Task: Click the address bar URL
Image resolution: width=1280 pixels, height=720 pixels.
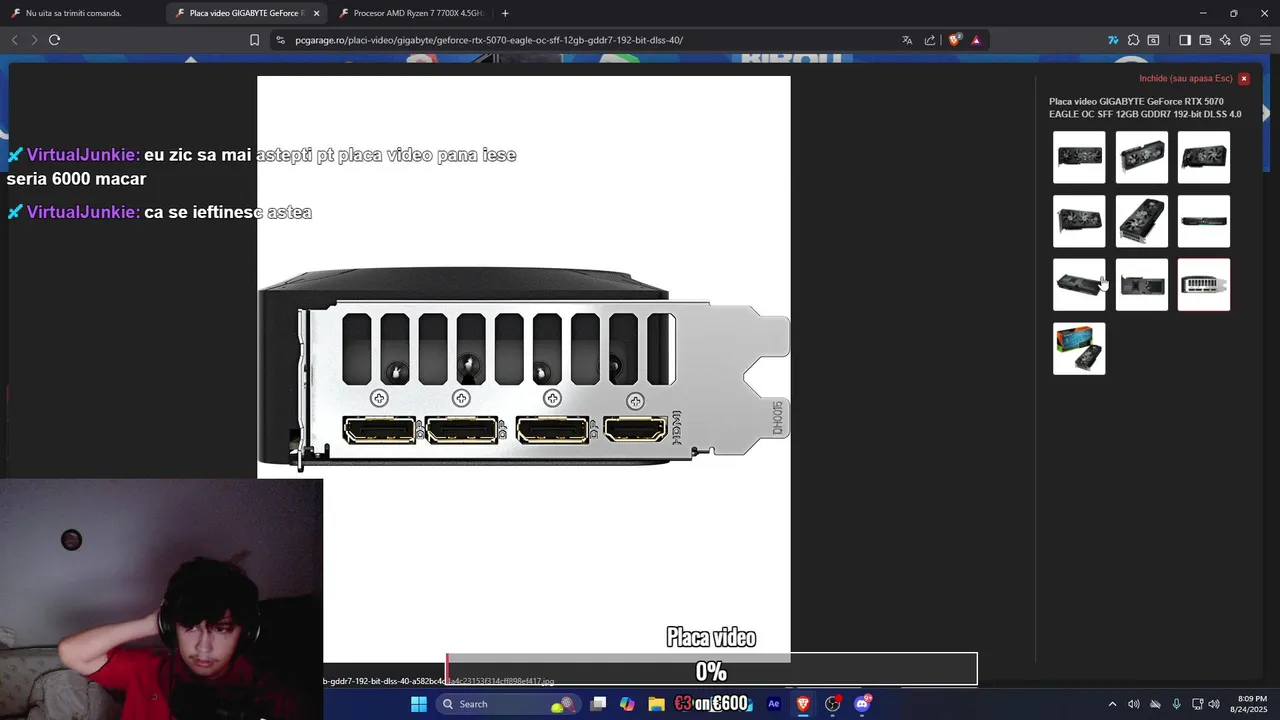Action: tap(489, 40)
